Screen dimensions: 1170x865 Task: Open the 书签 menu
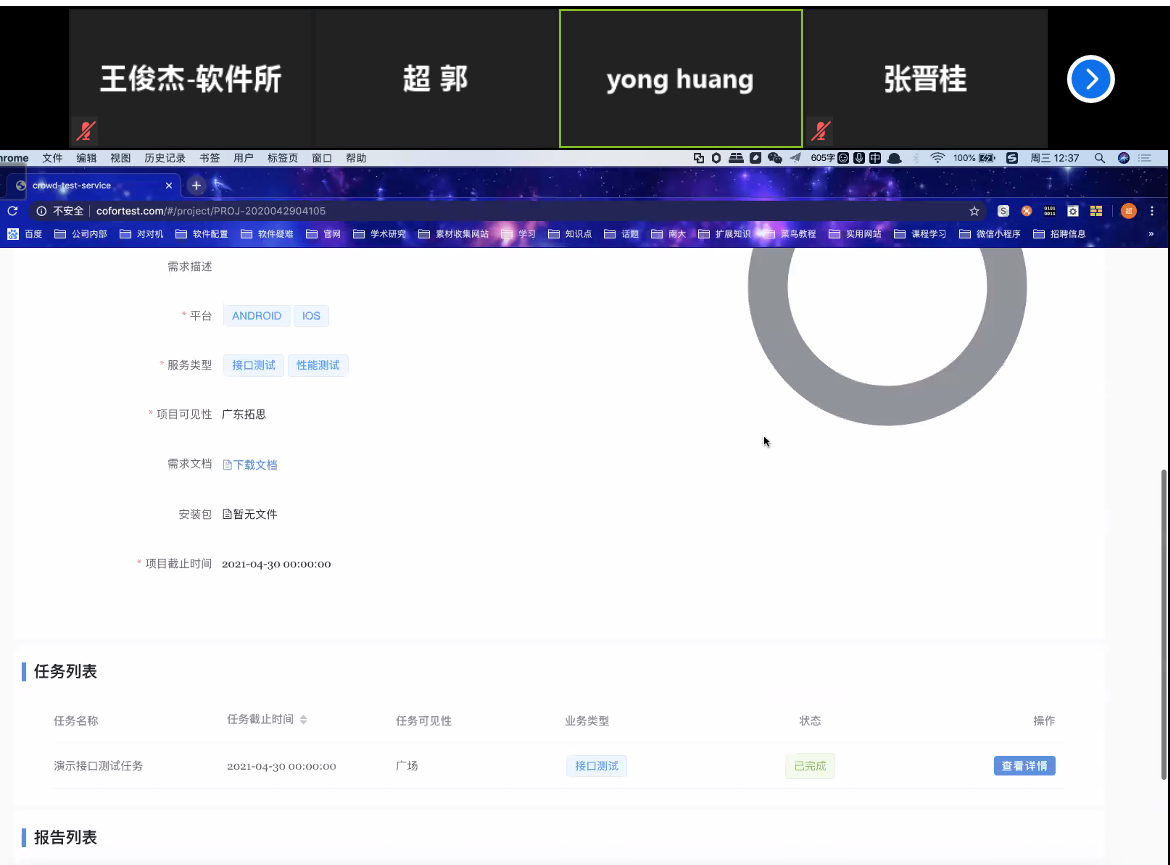point(210,158)
